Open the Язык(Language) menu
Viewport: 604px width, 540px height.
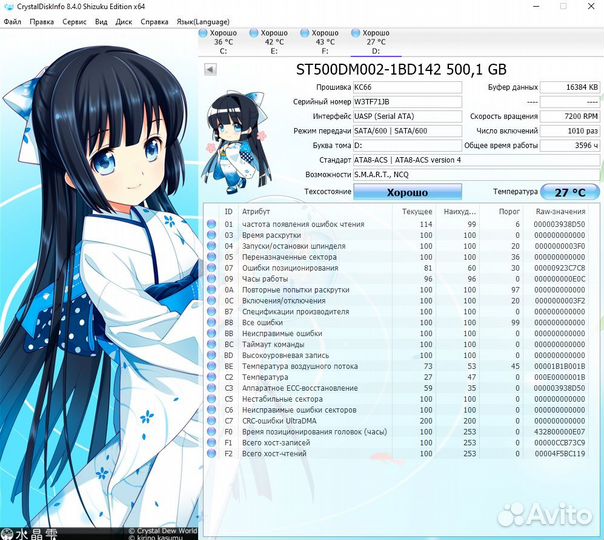click(203, 22)
